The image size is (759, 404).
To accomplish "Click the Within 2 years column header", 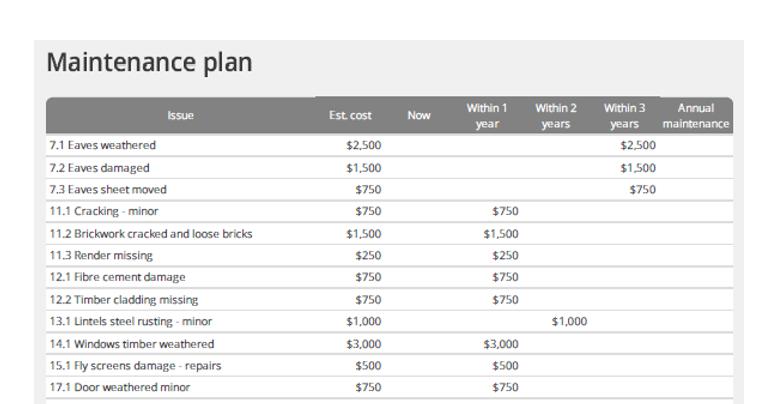I will click(x=556, y=115).
